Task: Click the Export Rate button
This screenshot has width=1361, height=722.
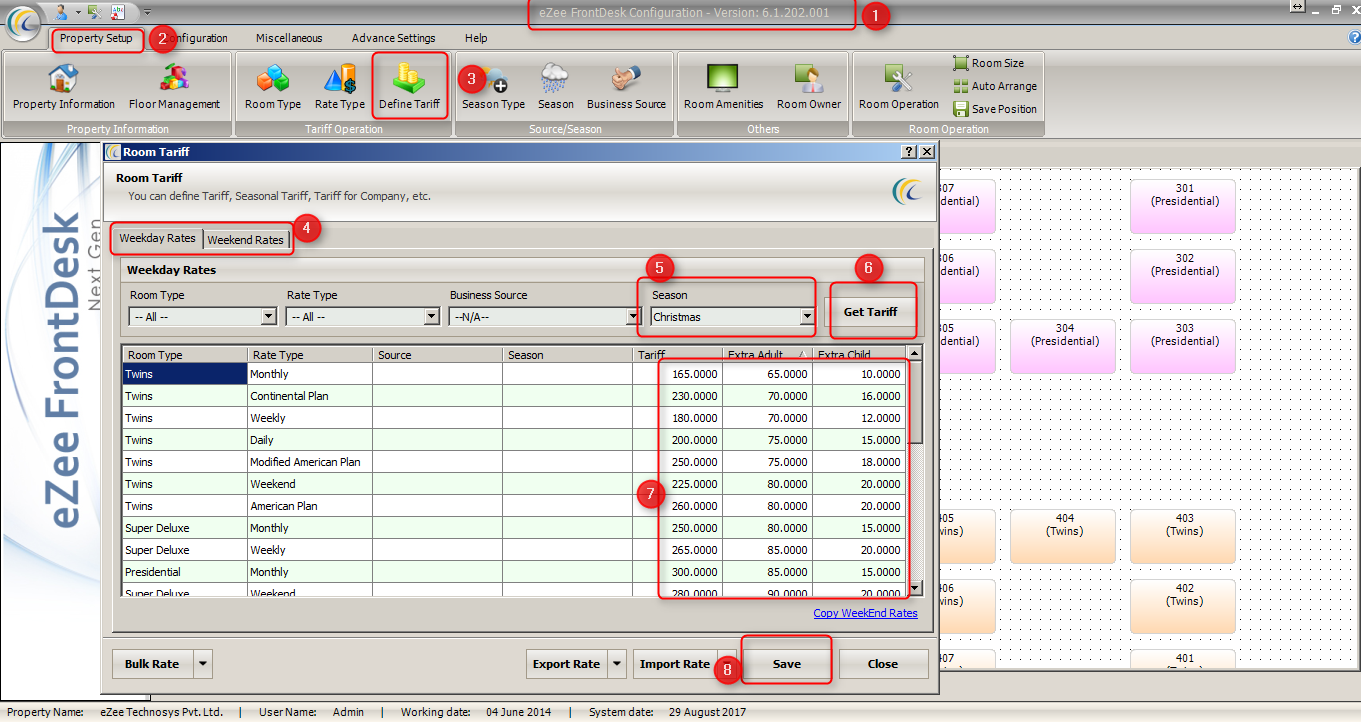Action: coord(567,664)
